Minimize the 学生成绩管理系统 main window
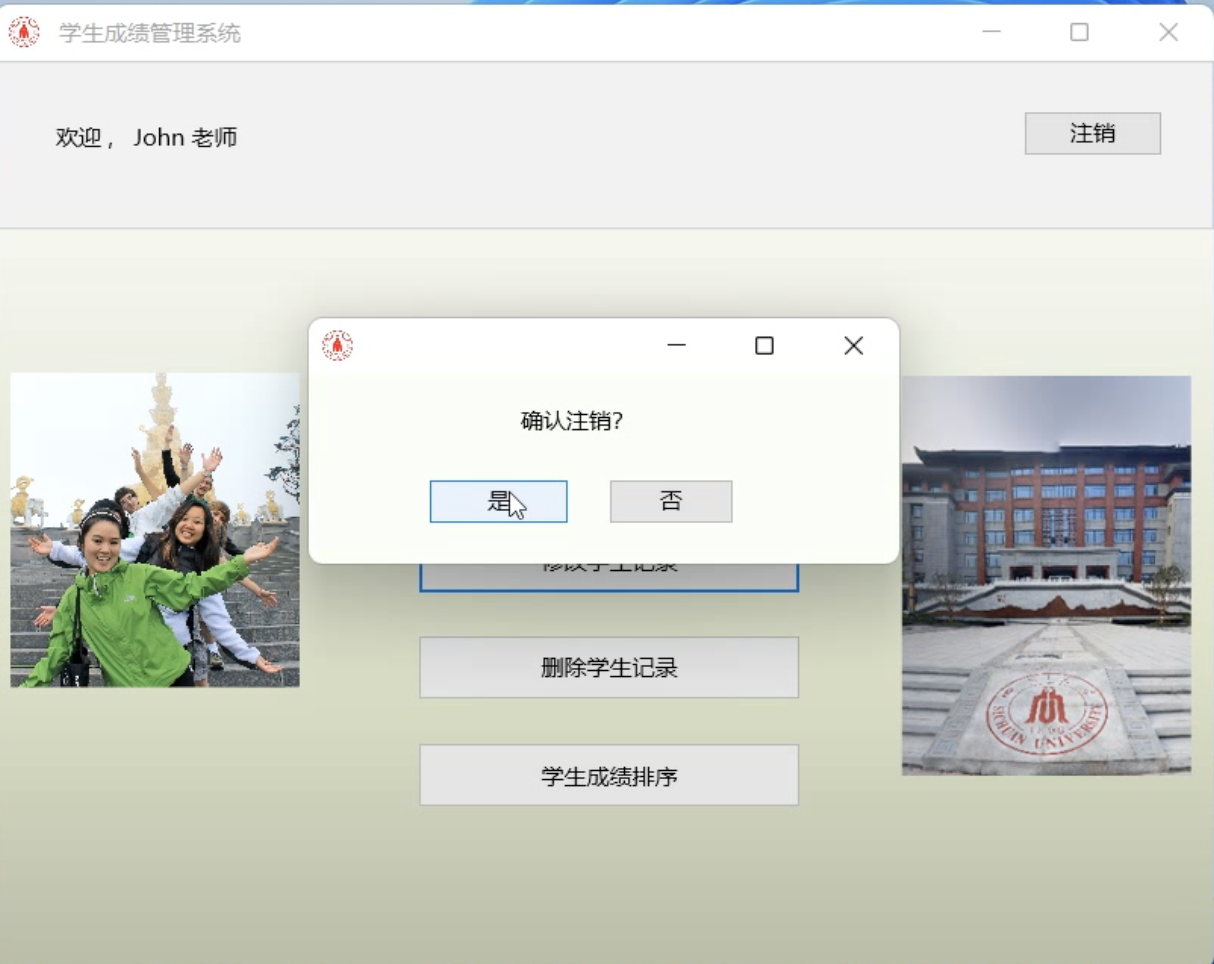Screen dimensions: 1214x964 991,32
